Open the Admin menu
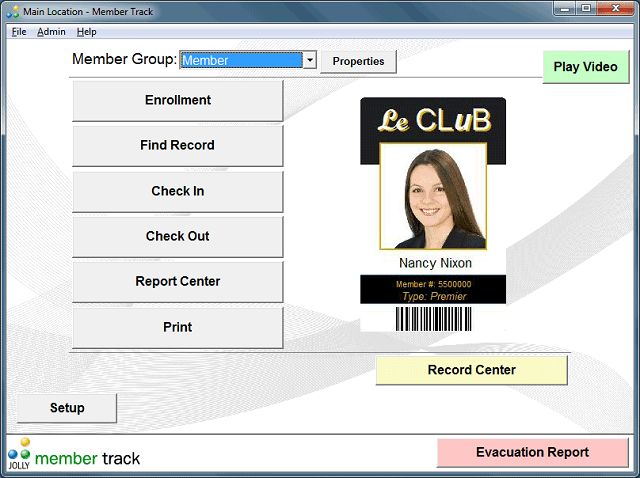Screen dimensions: 640x478 51,32
